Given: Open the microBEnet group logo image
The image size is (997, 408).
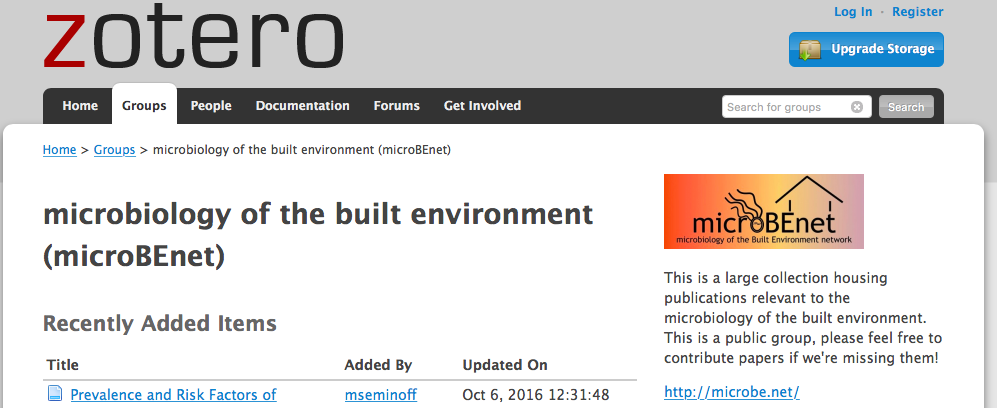Looking at the screenshot, I should coord(764,211).
